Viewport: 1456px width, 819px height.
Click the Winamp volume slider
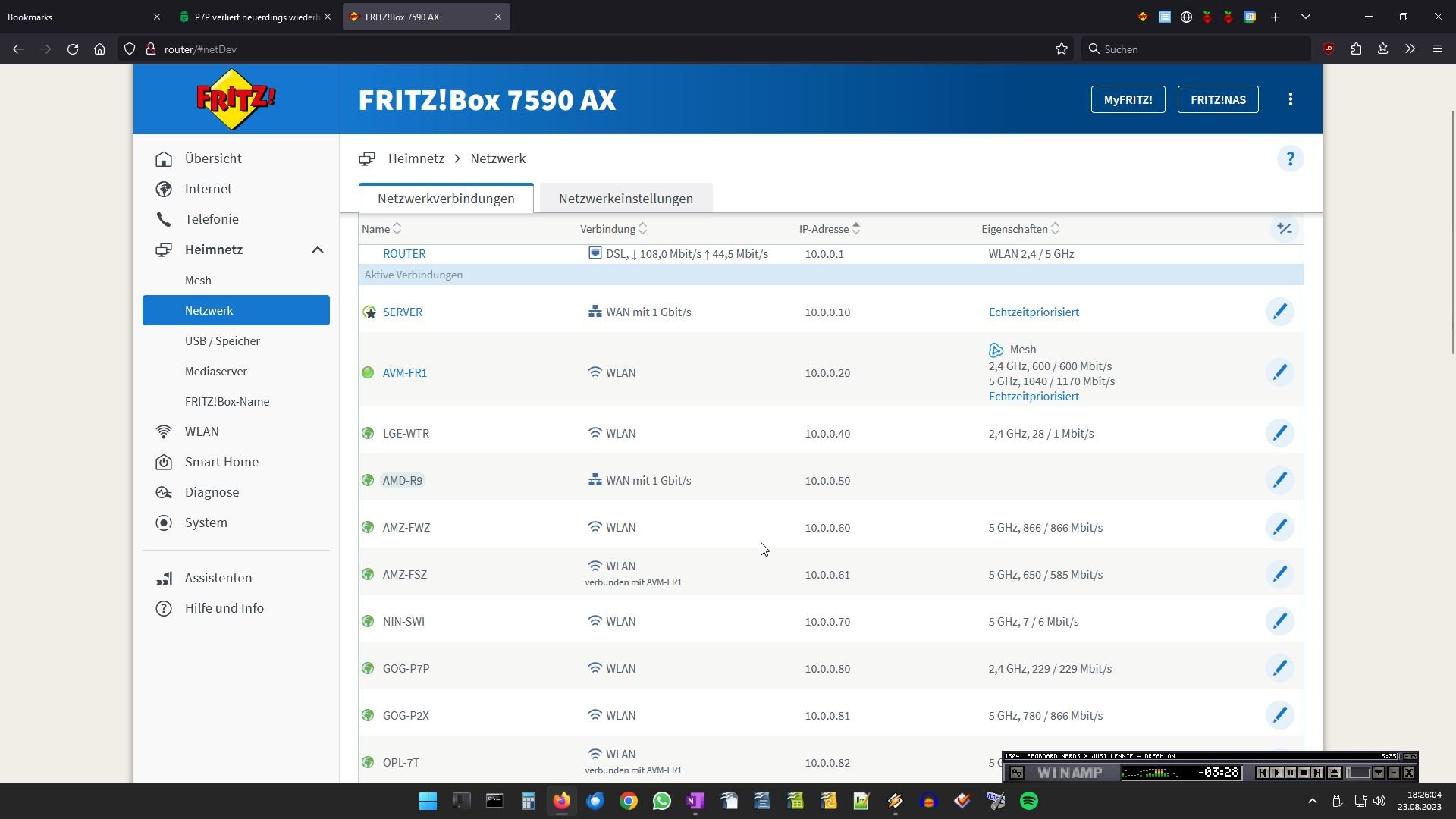pyautogui.click(x=1357, y=773)
